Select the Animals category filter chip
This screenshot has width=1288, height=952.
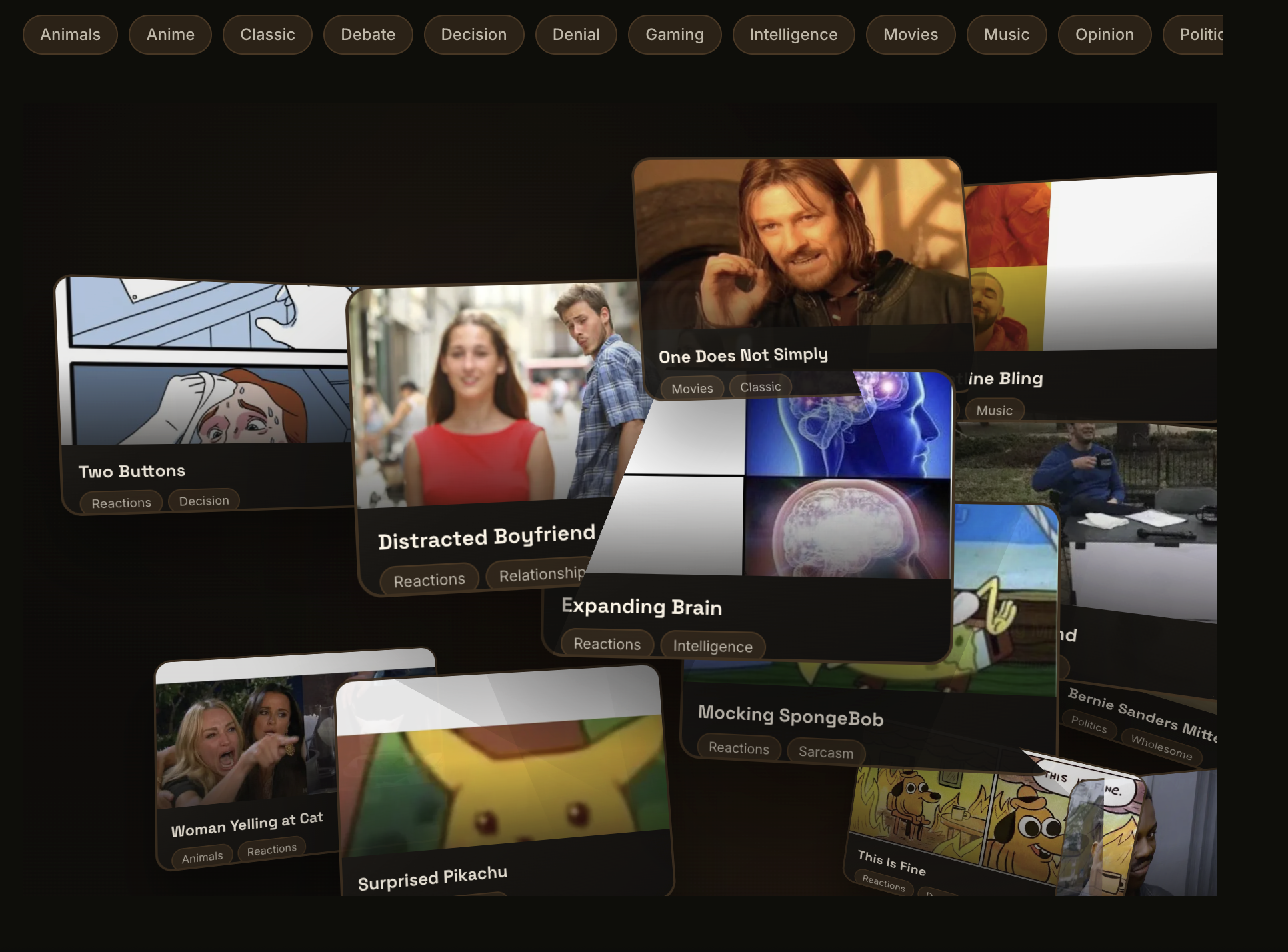point(70,35)
